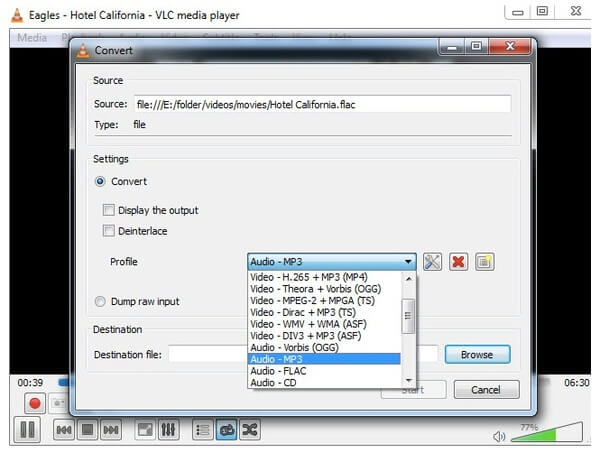Viewport: 600px width, 453px height.
Task: Click profile list scrollbar down arrow
Action: (409, 381)
